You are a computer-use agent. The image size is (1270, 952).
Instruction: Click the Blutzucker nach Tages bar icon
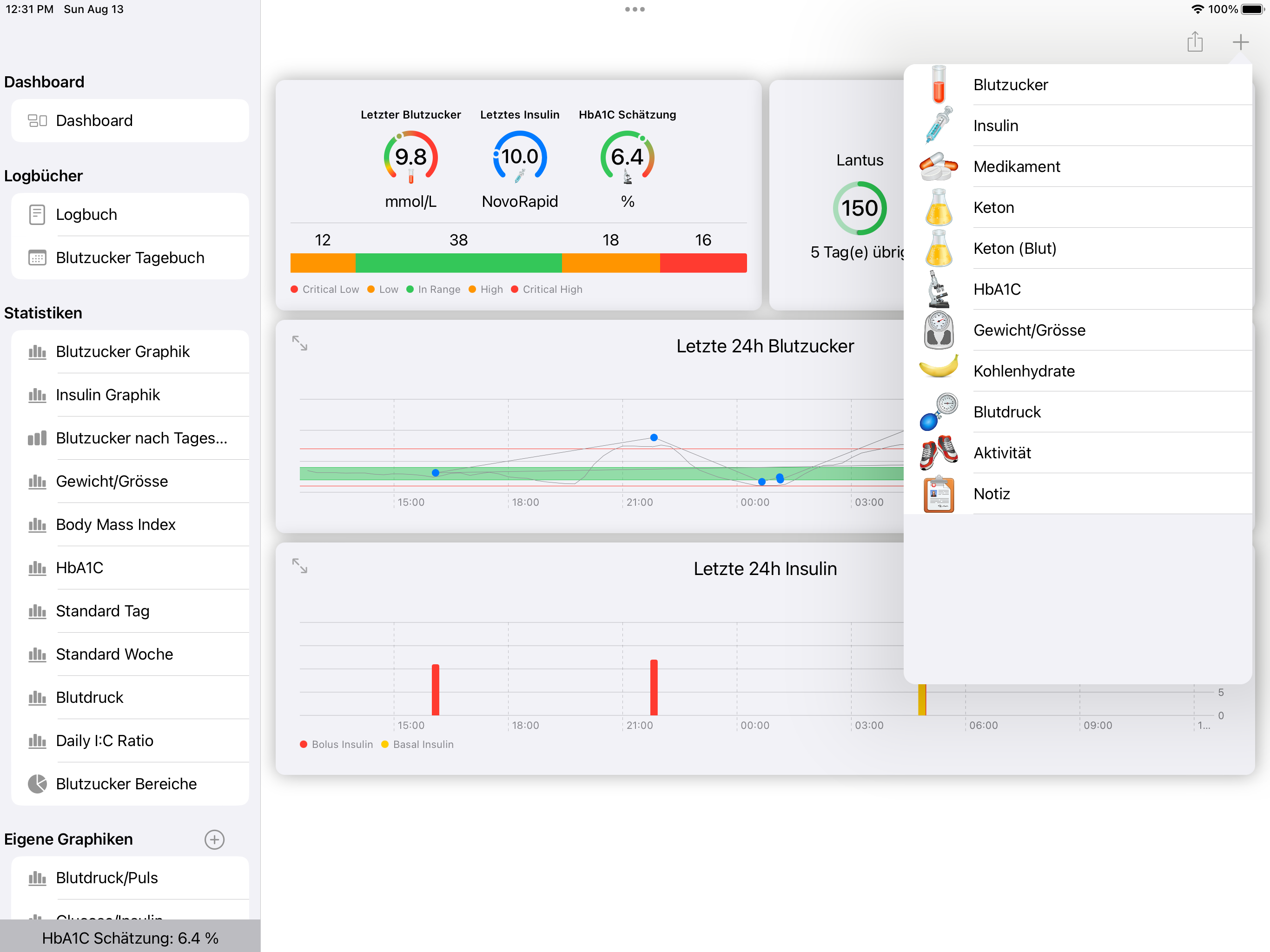[x=37, y=438]
